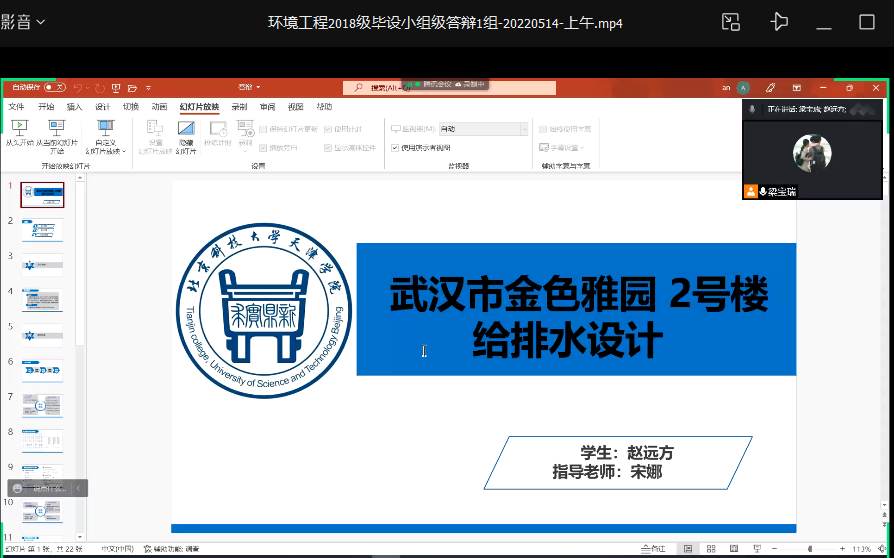The width and height of the screenshot is (895, 558).
Task: Uncheck the Use Presenter View checkbox
Action: pyautogui.click(x=395, y=147)
